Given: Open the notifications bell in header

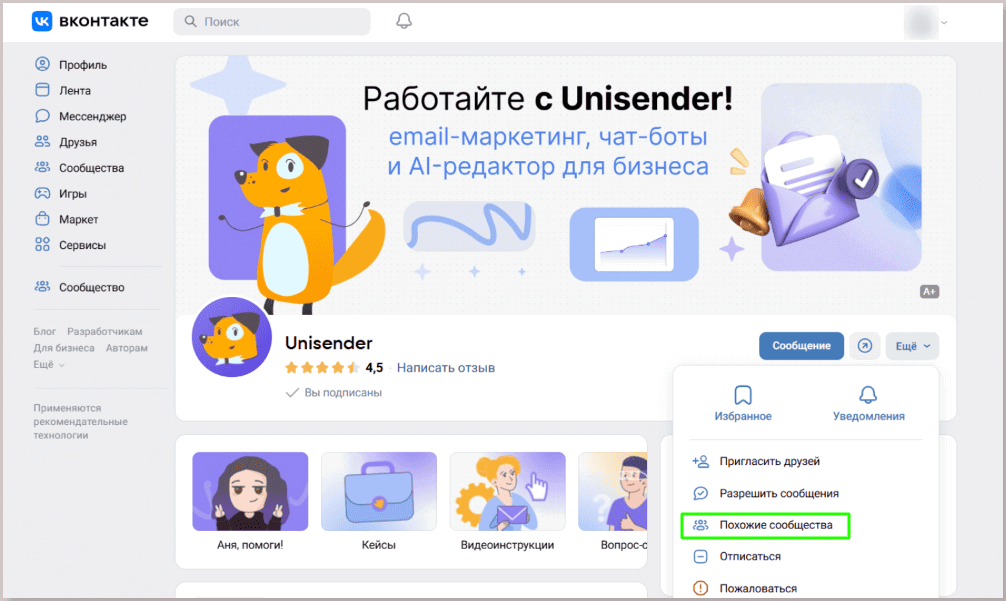Looking at the screenshot, I should click(404, 21).
